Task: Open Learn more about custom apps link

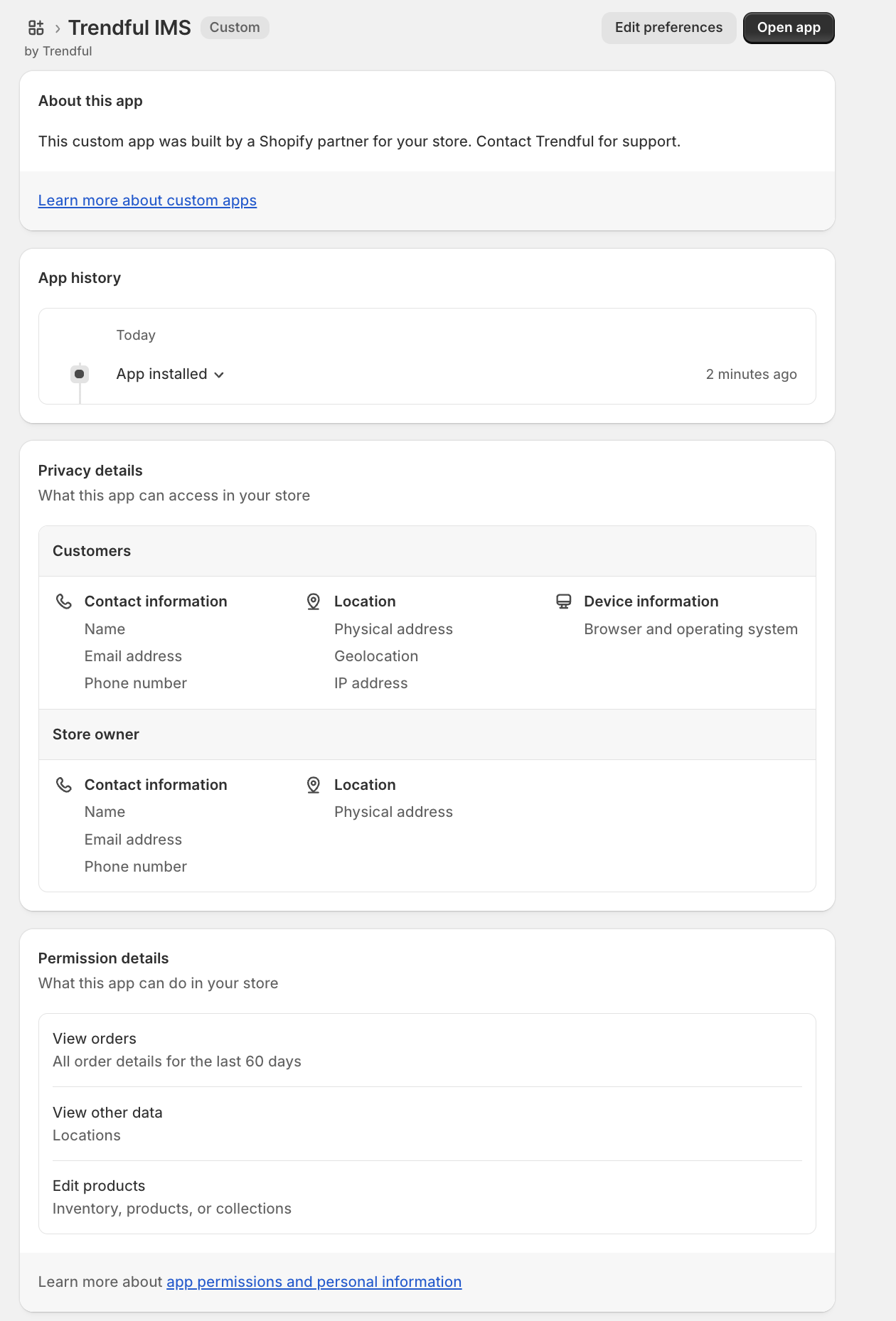Action: (x=147, y=200)
